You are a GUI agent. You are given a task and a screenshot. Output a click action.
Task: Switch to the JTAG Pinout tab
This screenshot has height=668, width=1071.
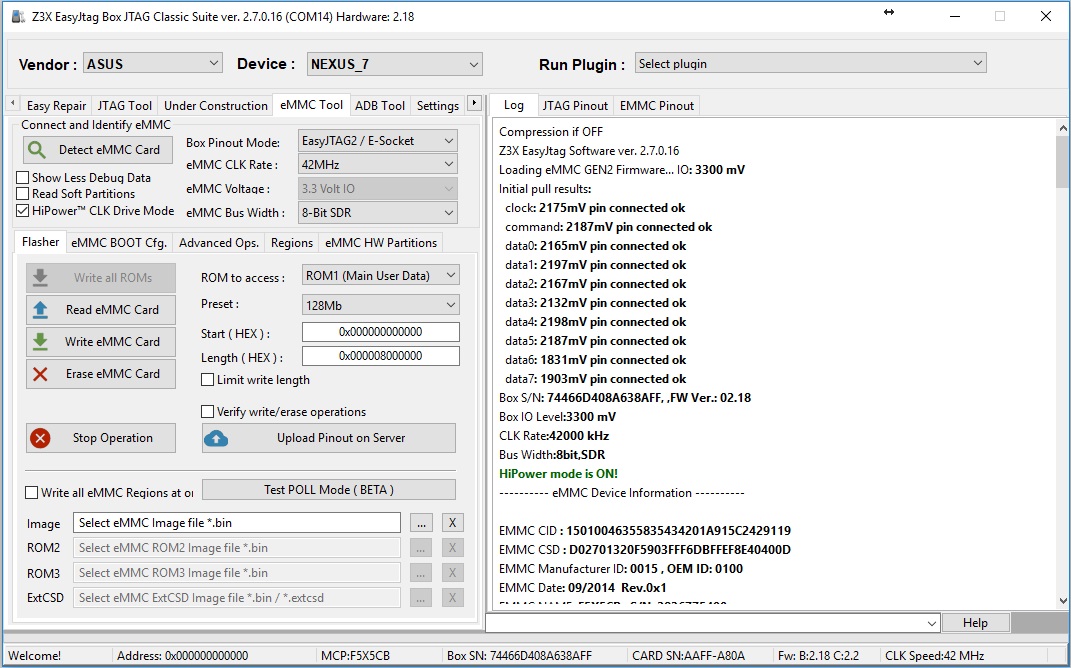click(575, 105)
